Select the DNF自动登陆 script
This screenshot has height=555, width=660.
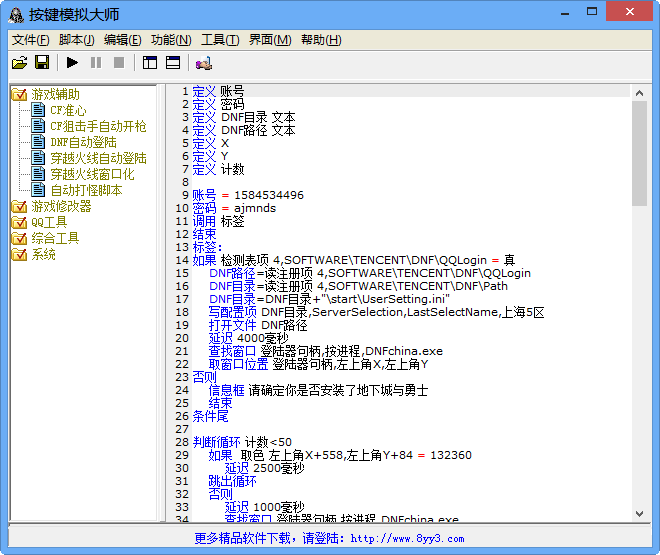(83, 142)
